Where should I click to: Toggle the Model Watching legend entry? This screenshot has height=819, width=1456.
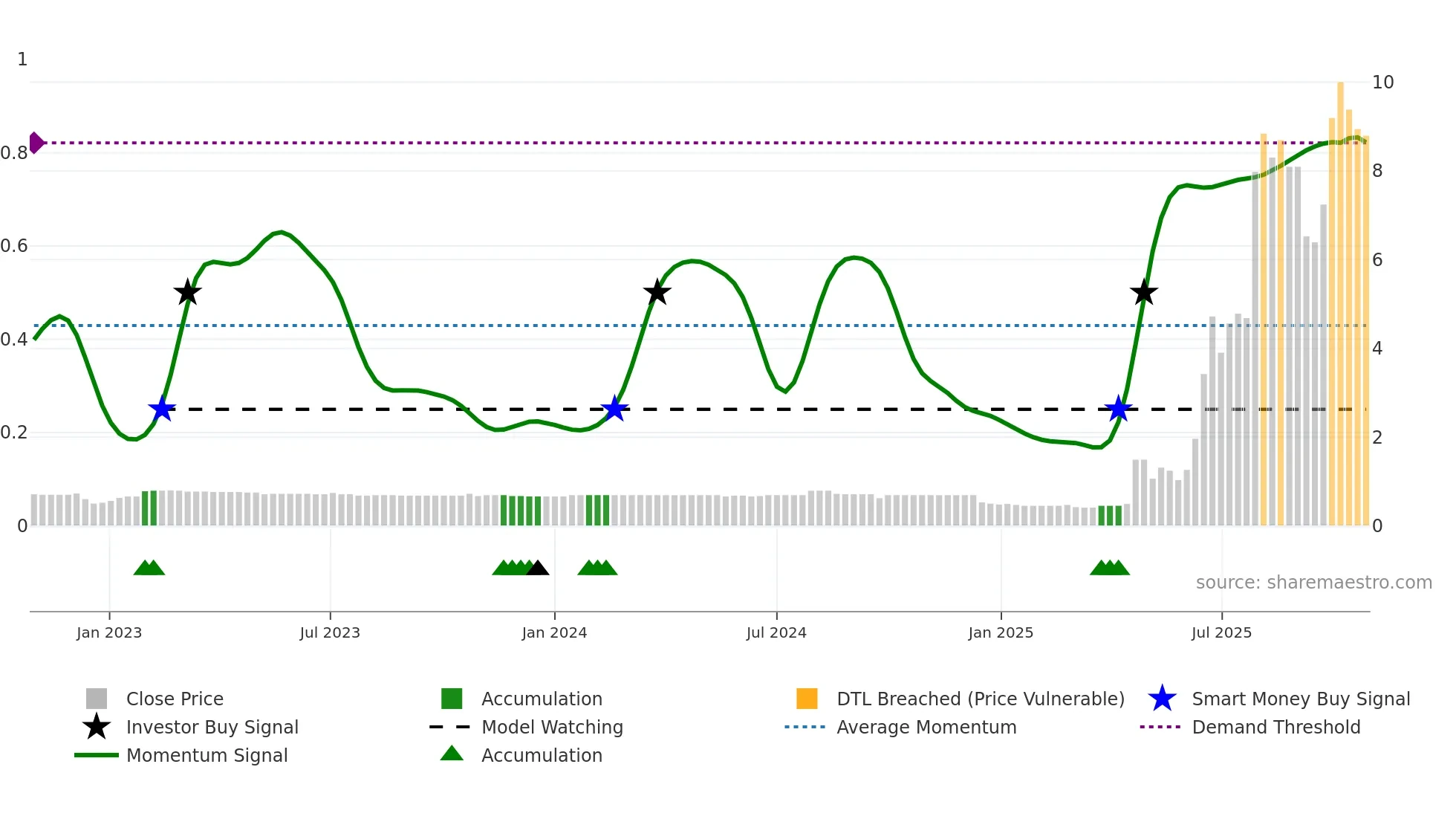[552, 727]
